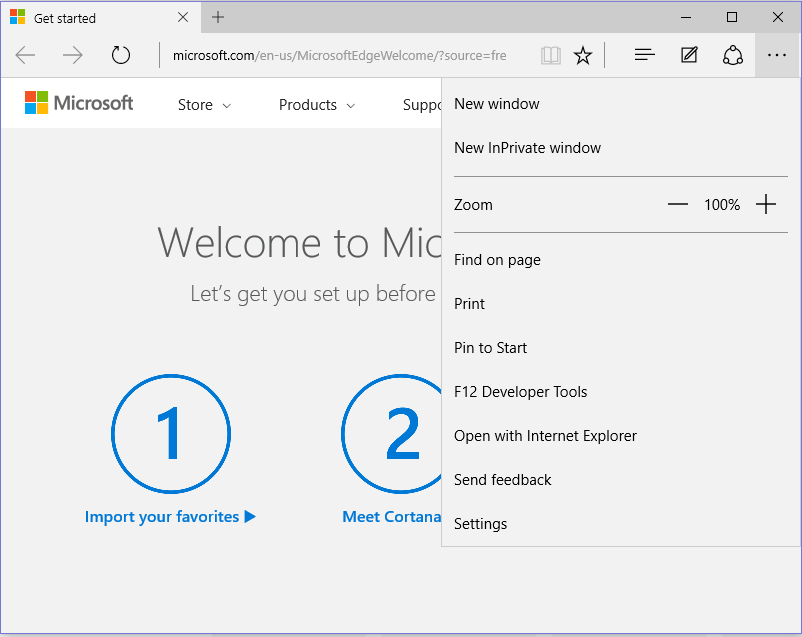Enable Reading view icon

[x=550, y=55]
